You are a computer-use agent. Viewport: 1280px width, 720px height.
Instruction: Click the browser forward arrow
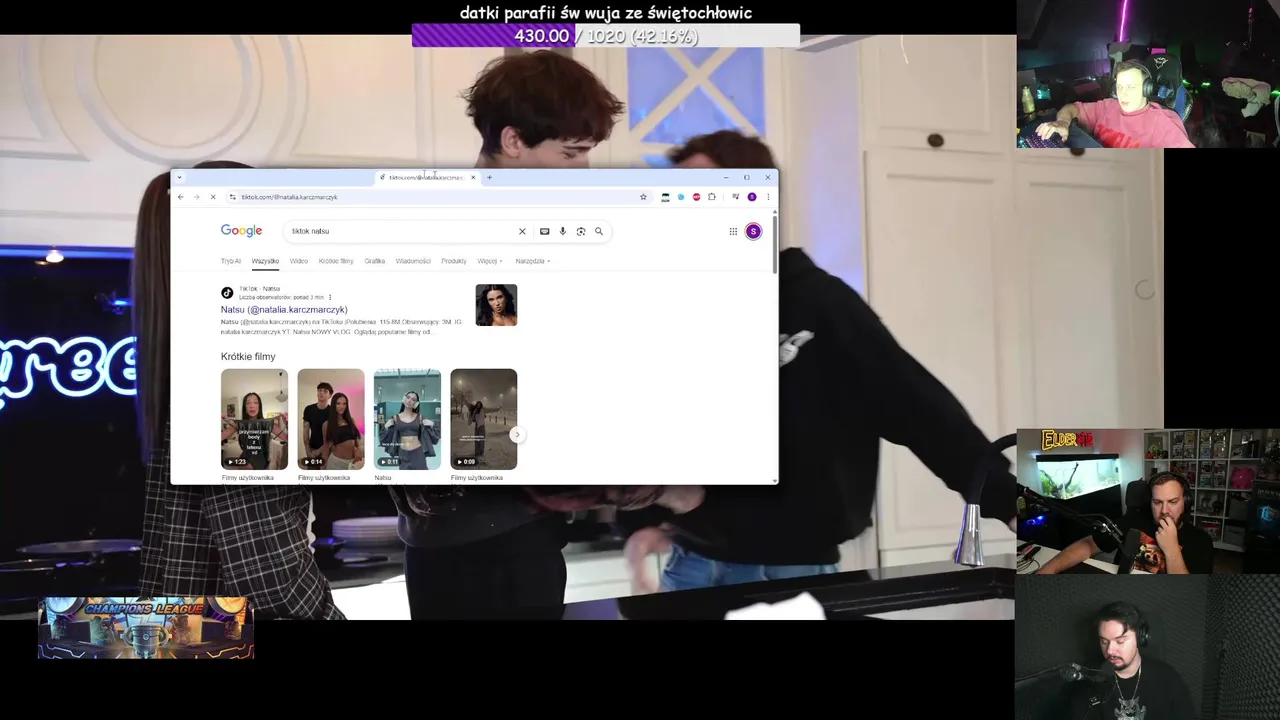click(196, 197)
